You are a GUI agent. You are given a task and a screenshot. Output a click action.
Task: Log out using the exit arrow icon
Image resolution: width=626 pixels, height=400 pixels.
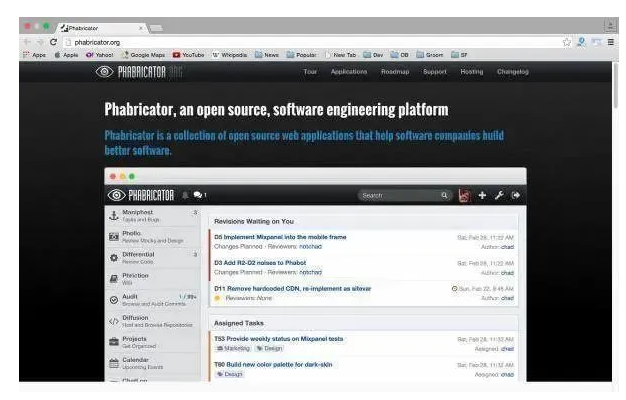(x=516, y=195)
